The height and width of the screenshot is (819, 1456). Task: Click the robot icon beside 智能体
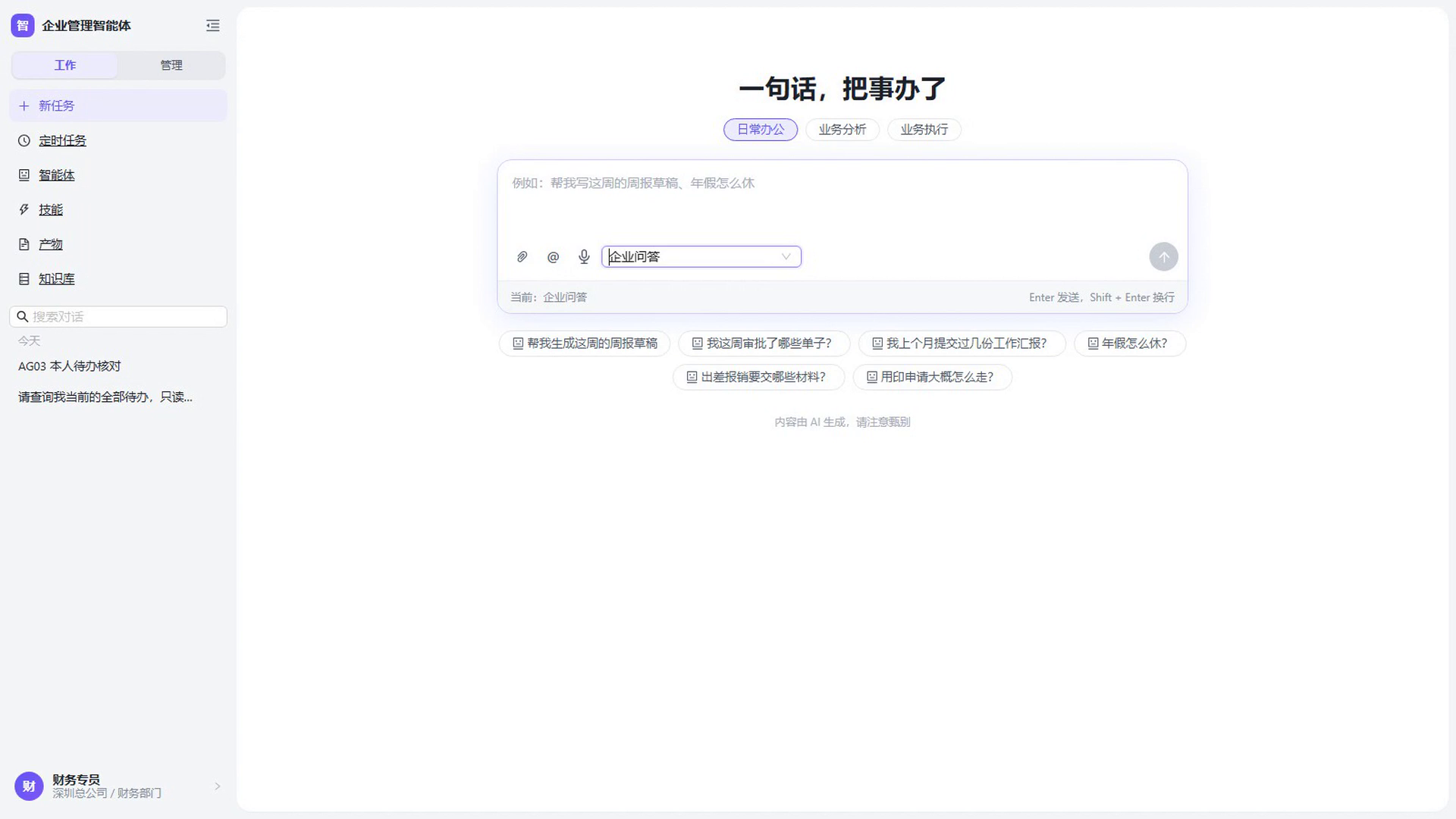pyautogui.click(x=24, y=175)
